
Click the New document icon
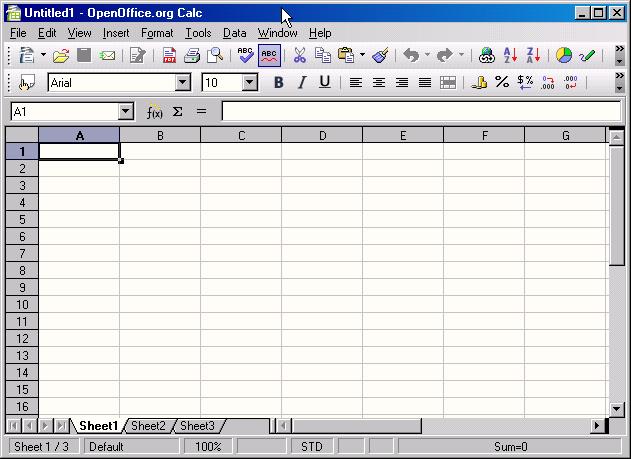[x=27, y=55]
